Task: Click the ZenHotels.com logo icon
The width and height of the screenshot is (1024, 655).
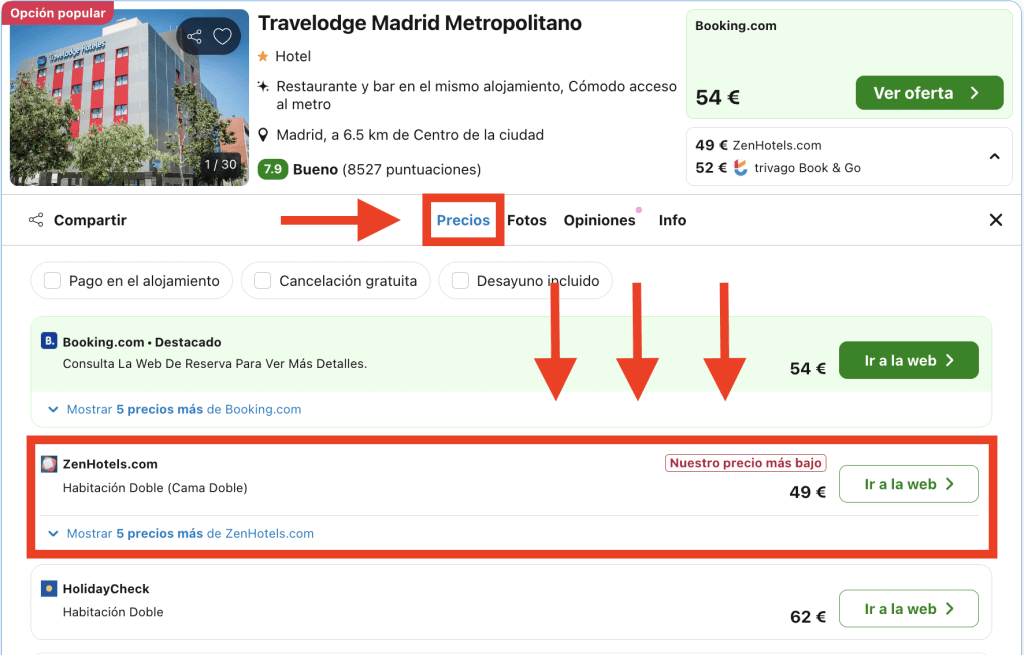Action: pyautogui.click(x=49, y=464)
